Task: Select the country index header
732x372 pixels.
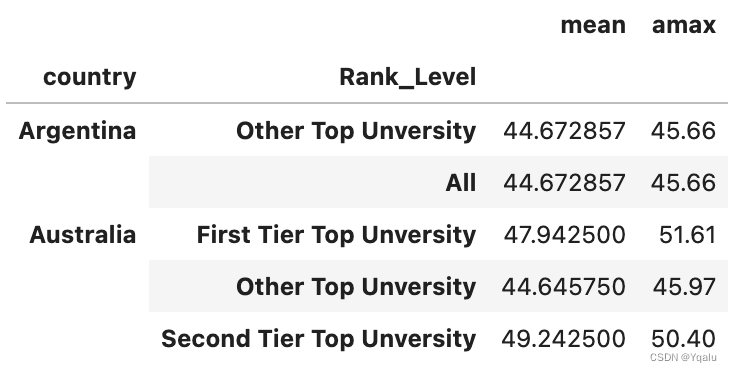Action: click(x=90, y=77)
